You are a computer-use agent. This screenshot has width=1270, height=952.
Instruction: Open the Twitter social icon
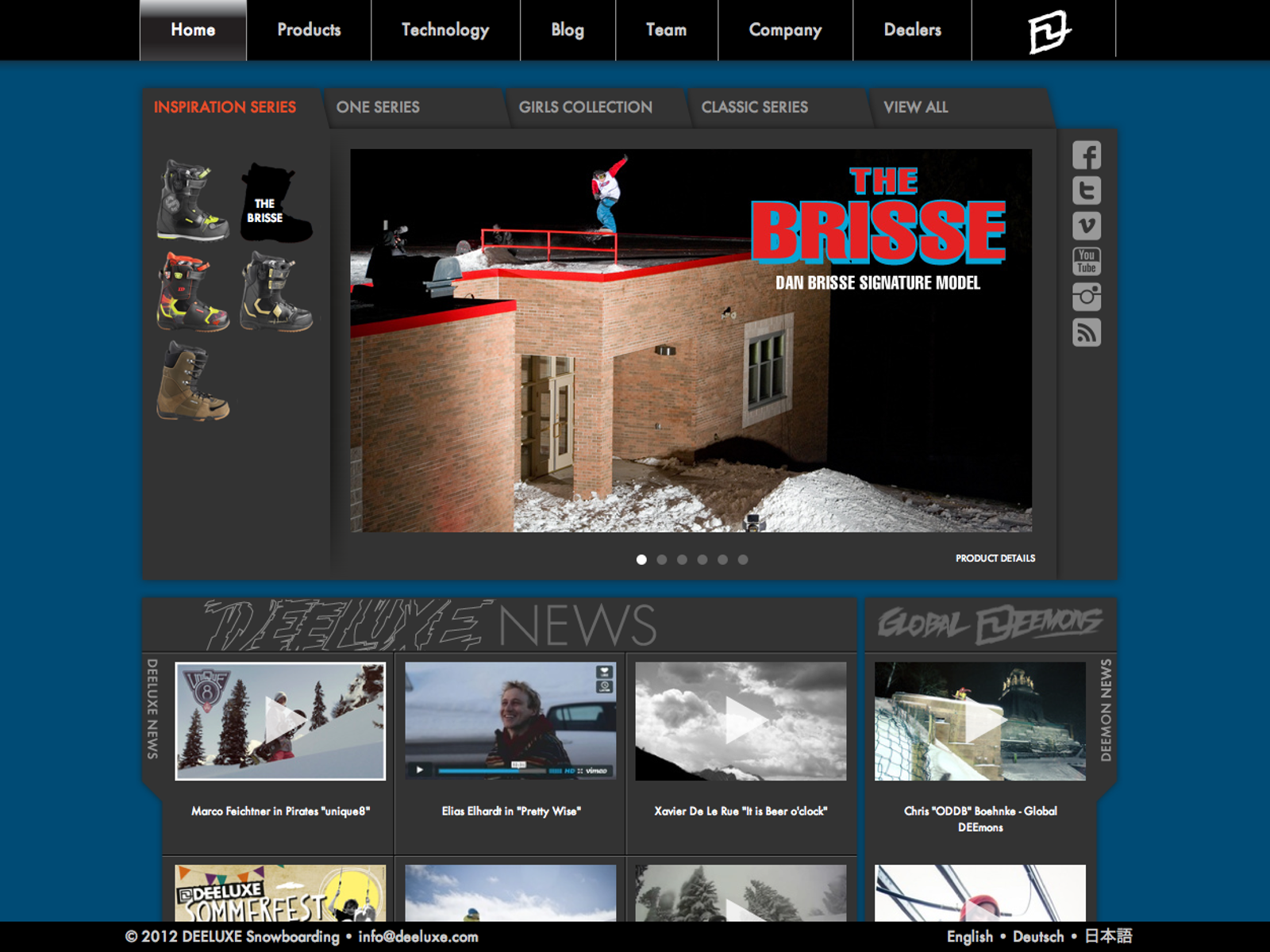[x=1087, y=190]
